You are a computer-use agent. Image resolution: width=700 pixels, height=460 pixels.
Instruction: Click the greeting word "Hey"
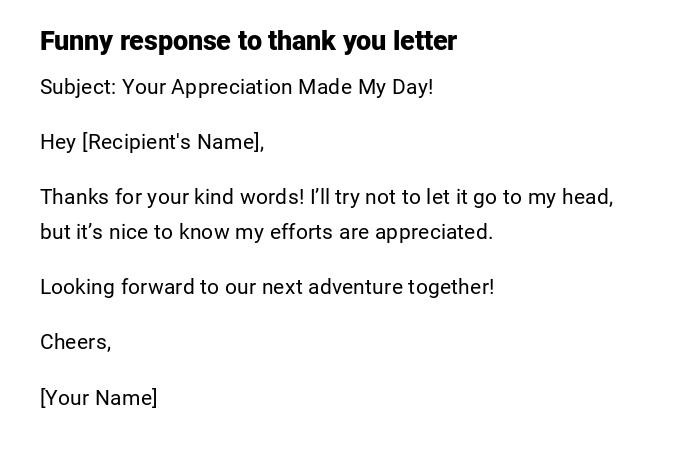58,142
